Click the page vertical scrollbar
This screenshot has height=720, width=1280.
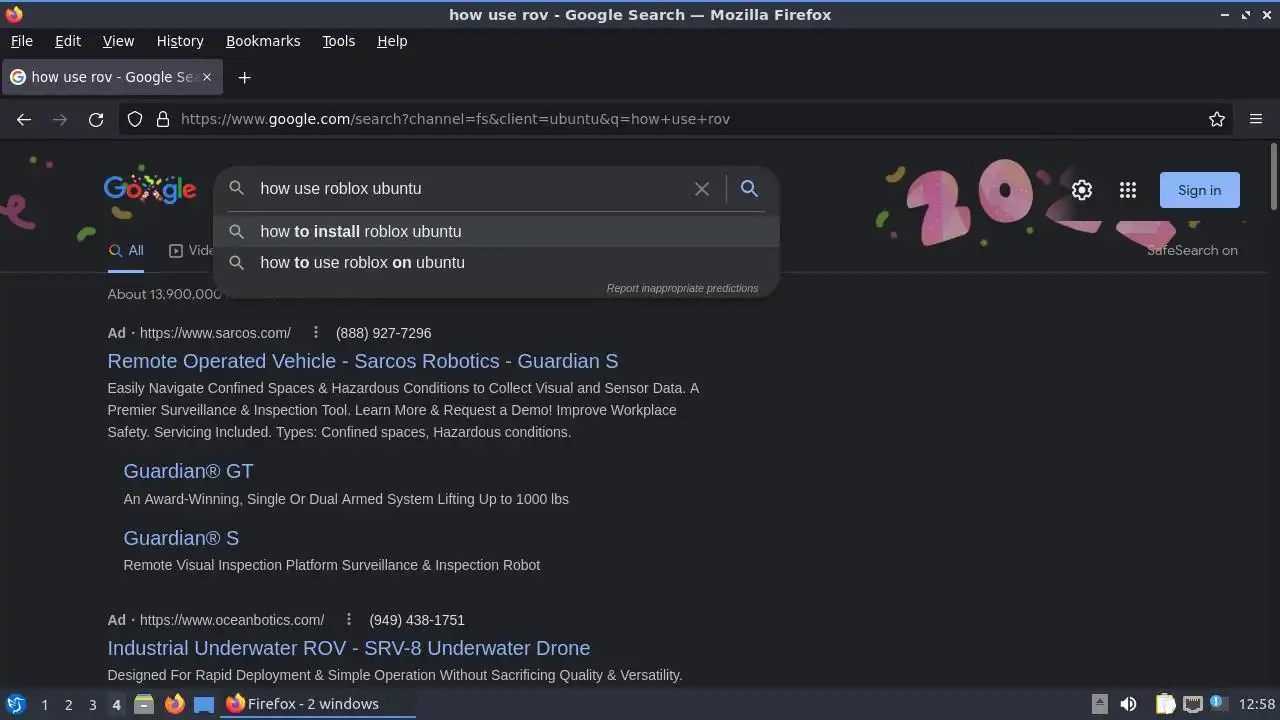coord(1273,175)
